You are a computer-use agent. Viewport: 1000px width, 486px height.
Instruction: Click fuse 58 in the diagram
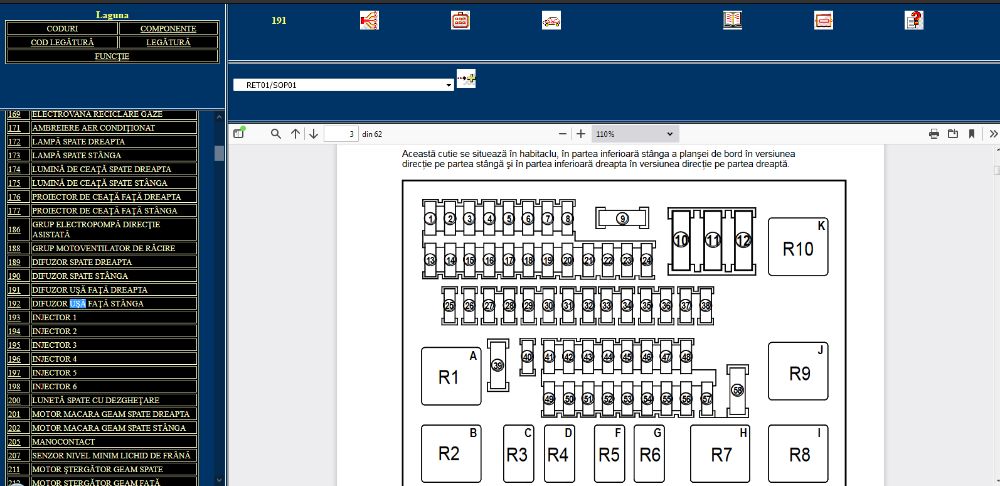tap(738, 391)
